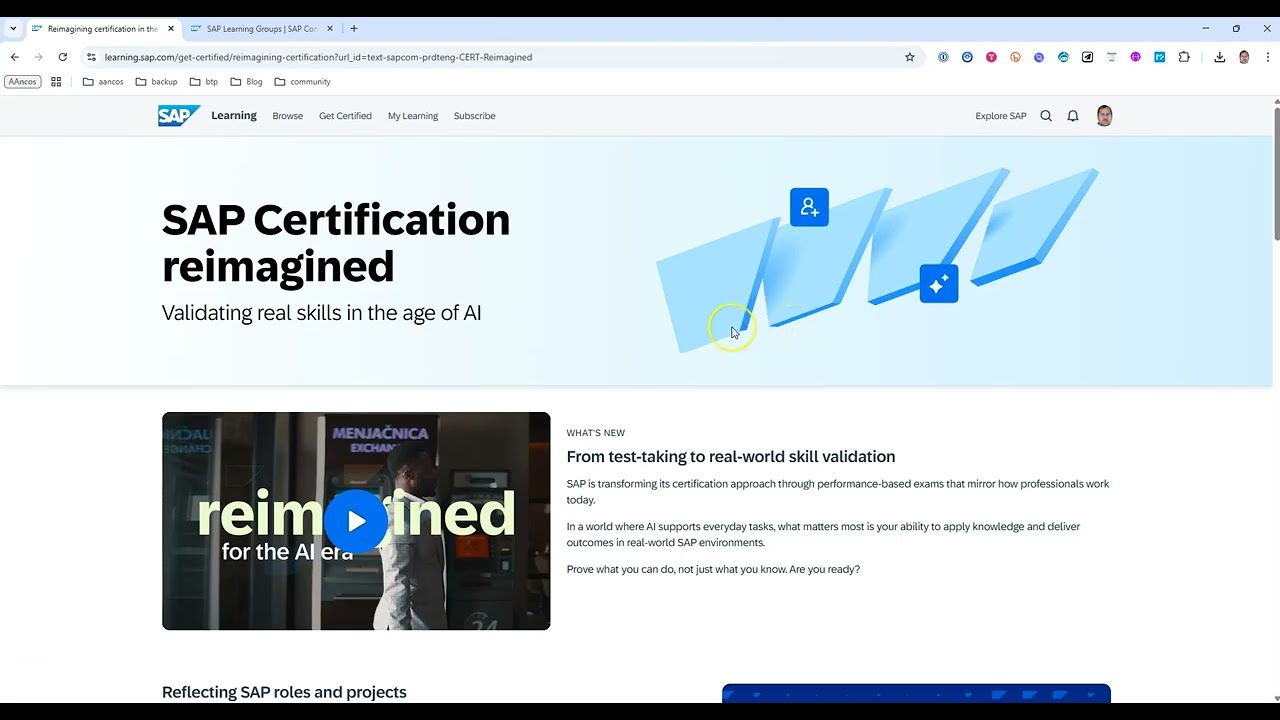1280x720 pixels.
Task: Open the Chrome three-dot menu
Action: pyautogui.click(x=1268, y=57)
